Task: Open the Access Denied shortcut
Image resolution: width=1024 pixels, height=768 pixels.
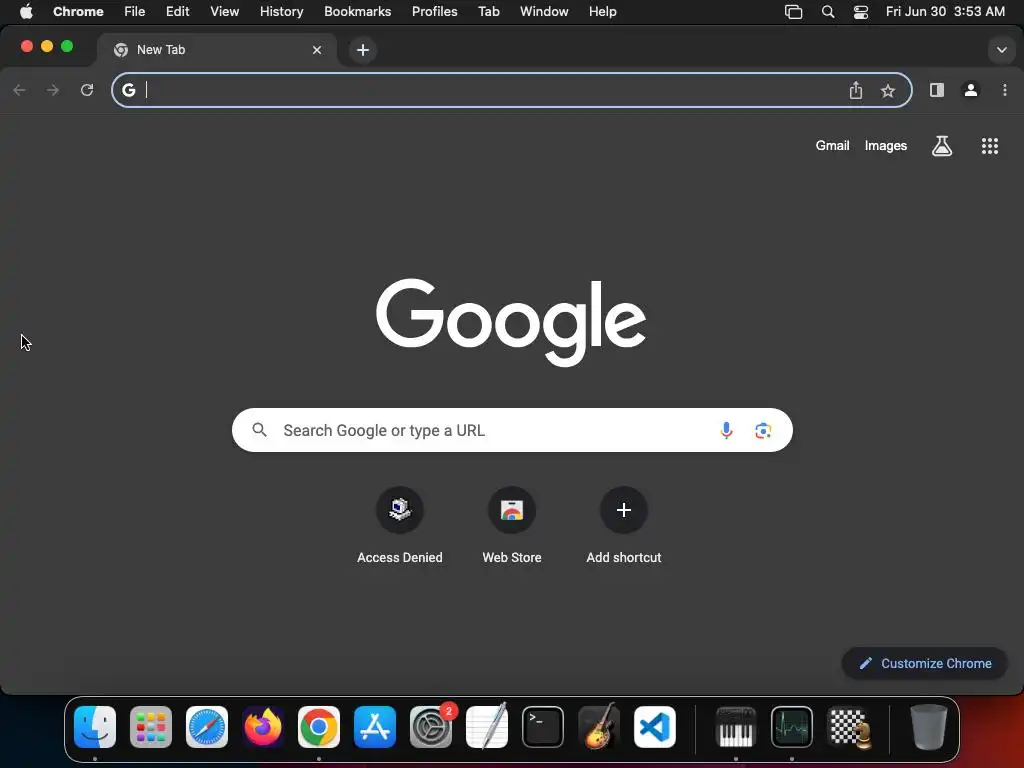Action: coord(400,526)
